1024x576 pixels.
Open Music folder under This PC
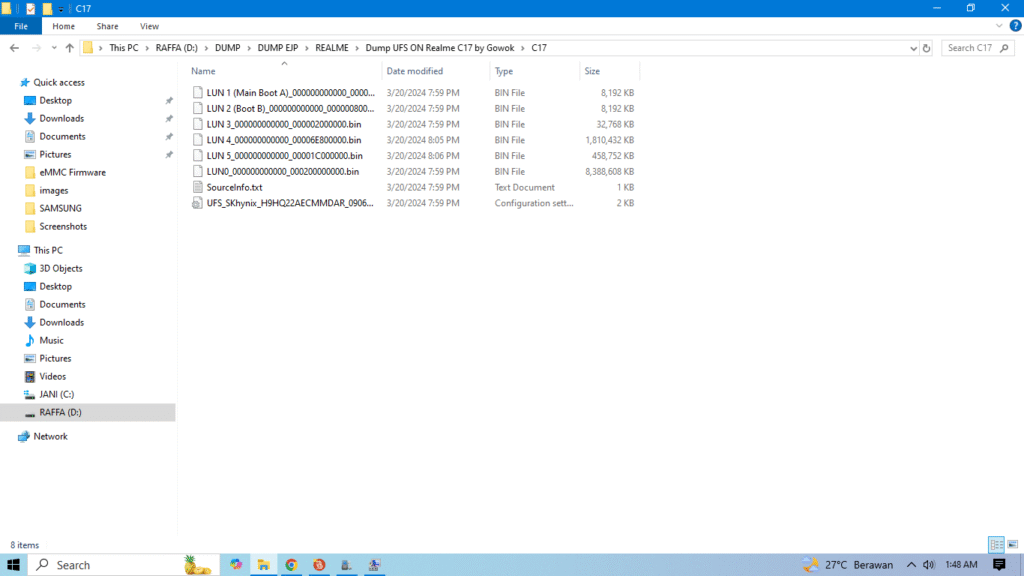pos(51,340)
